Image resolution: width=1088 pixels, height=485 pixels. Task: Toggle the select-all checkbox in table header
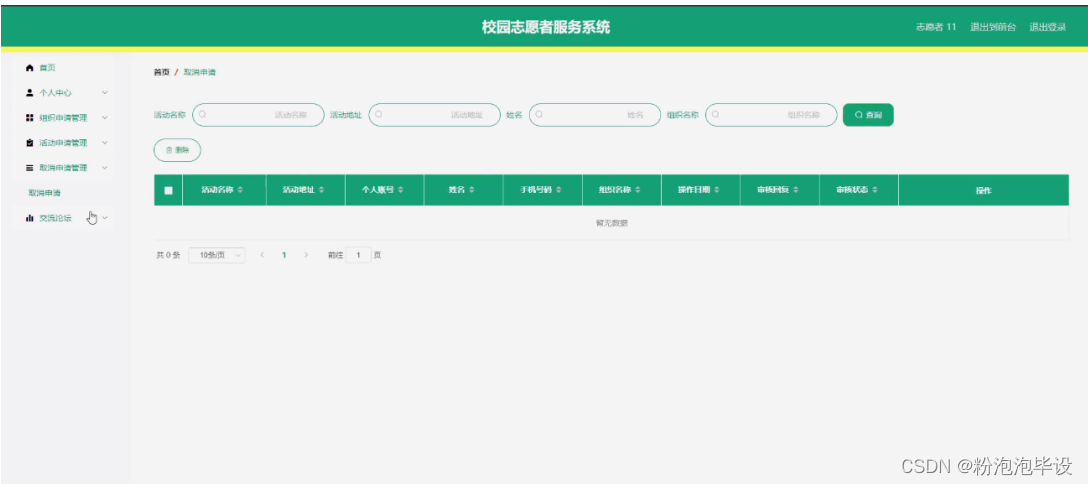168,191
